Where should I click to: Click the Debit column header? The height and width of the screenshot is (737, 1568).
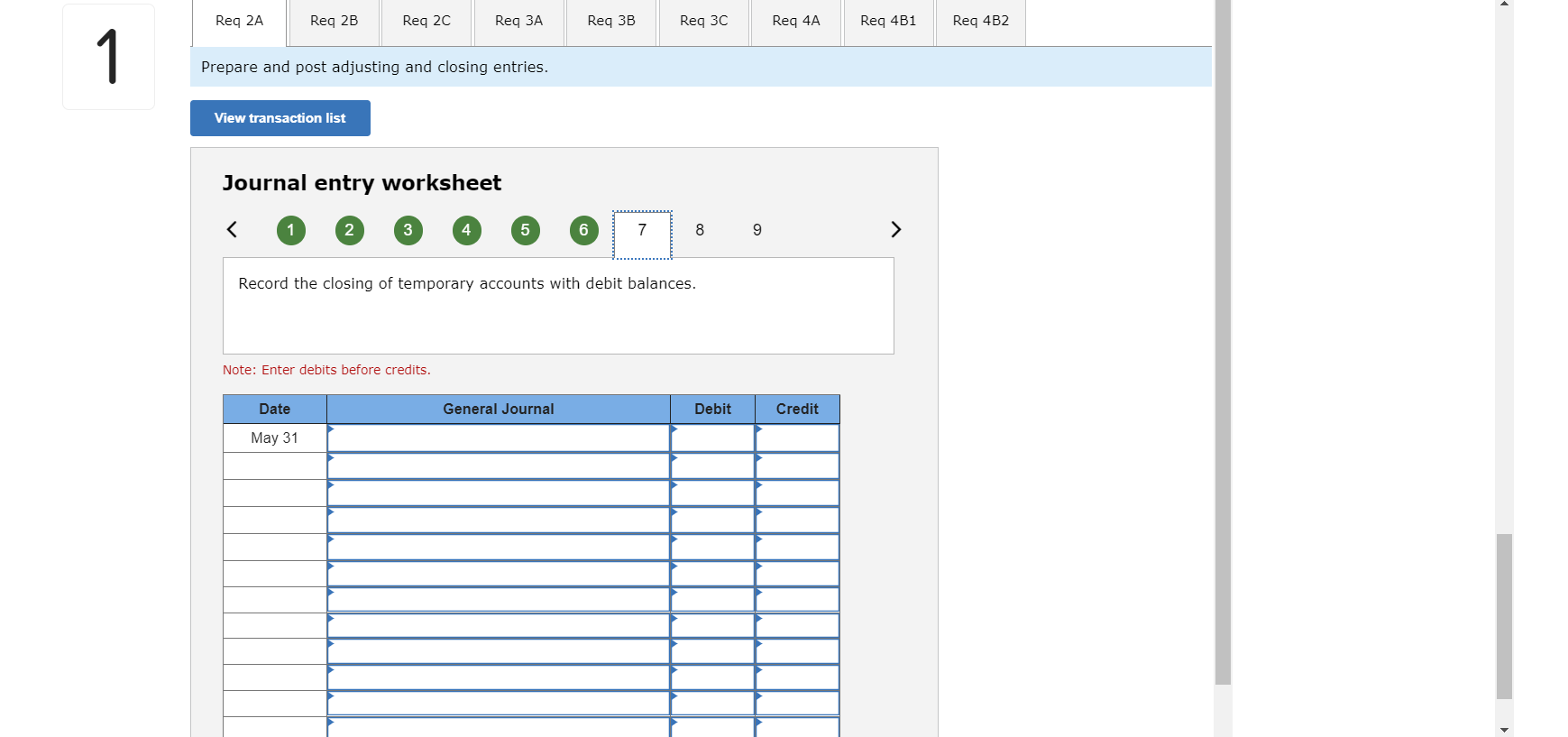(x=712, y=409)
